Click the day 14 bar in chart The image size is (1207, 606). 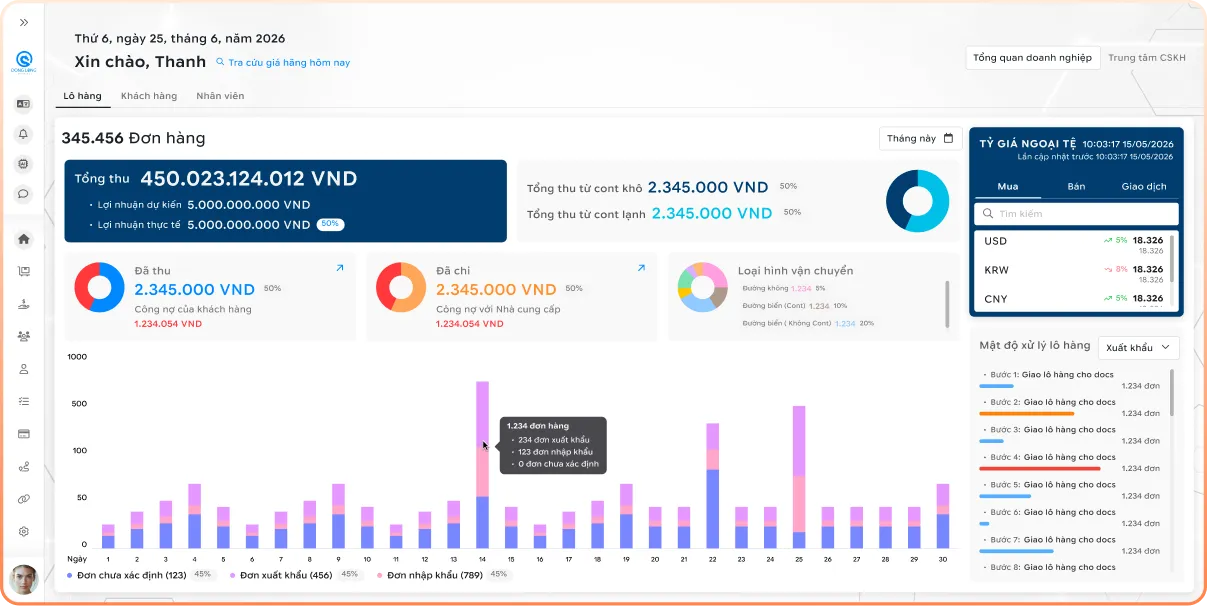tap(482, 464)
